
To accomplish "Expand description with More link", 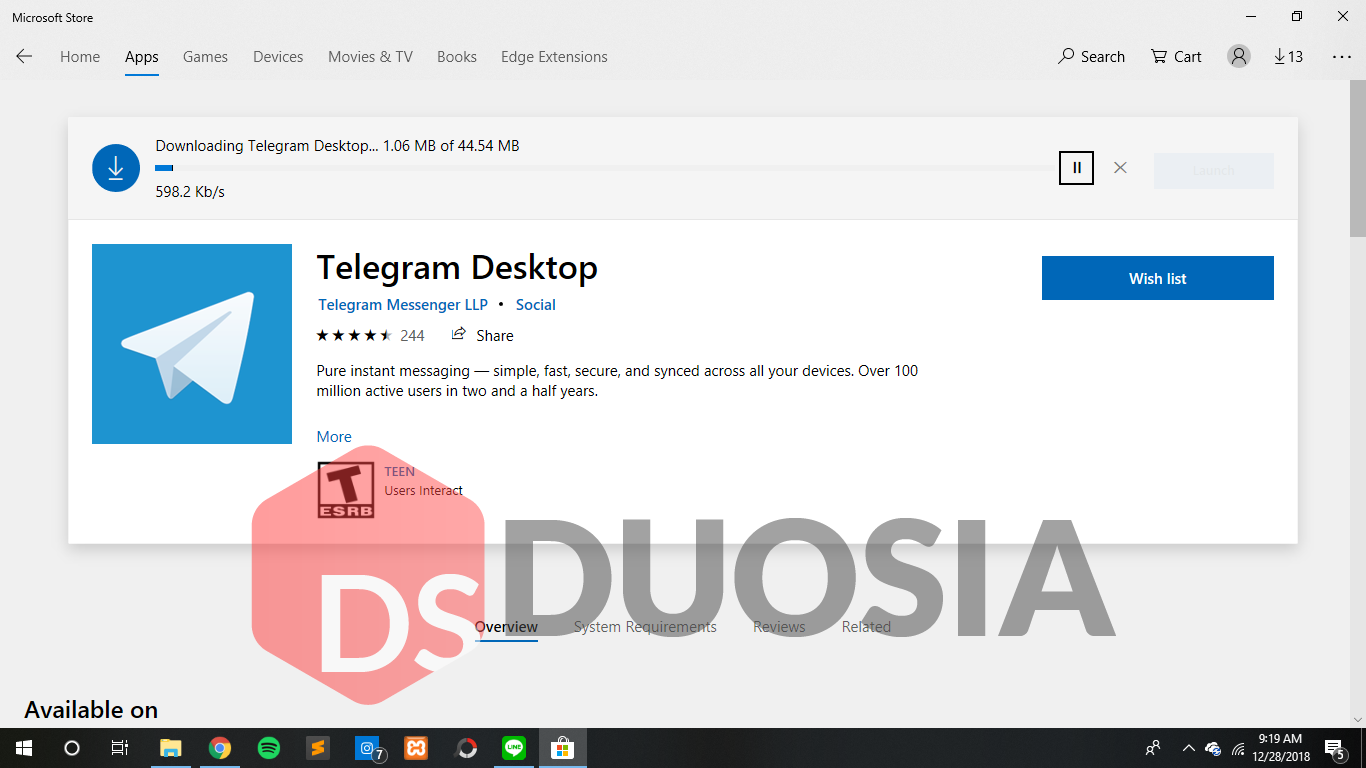I will (x=334, y=437).
